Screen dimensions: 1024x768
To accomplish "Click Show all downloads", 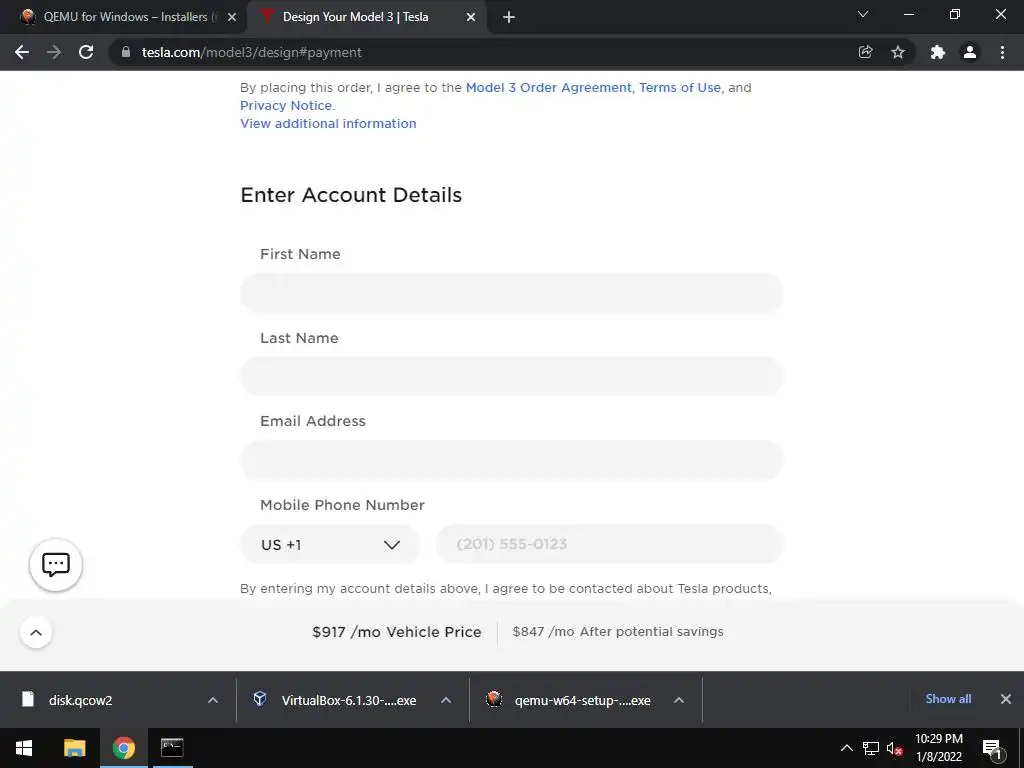I will point(948,699).
